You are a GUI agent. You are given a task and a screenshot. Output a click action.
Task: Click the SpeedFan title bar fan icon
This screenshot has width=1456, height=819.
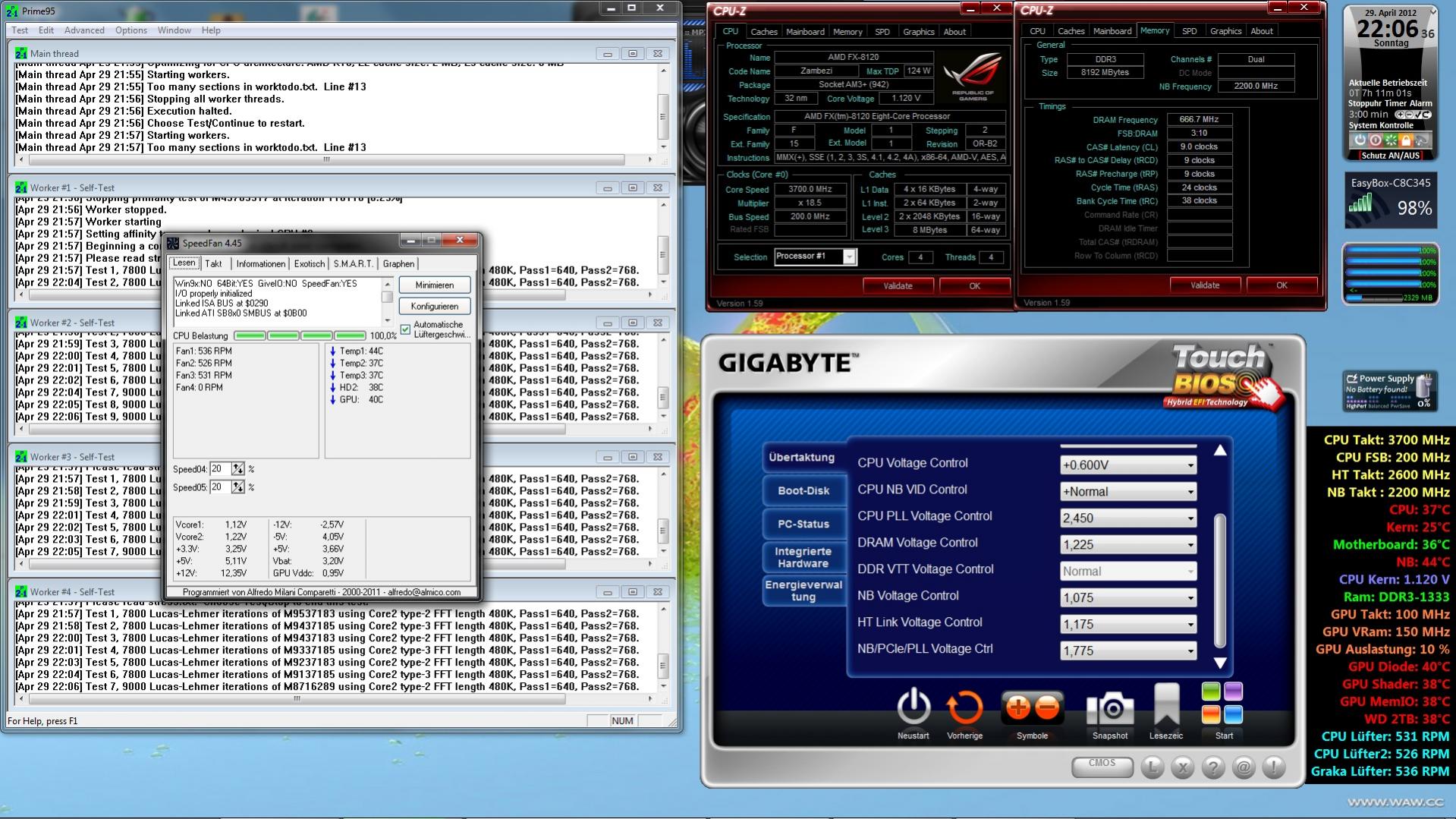pyautogui.click(x=173, y=243)
